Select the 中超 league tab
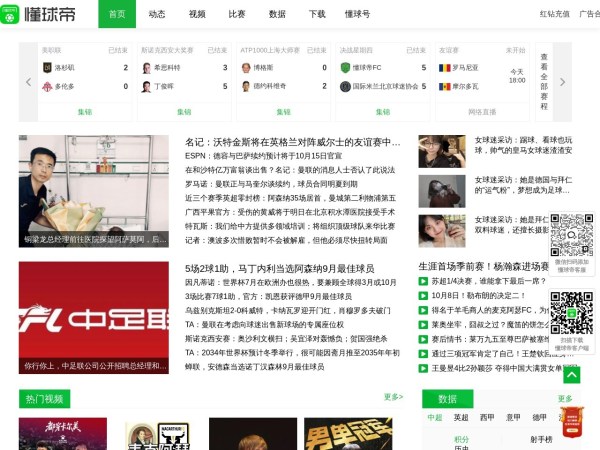The height and width of the screenshot is (450, 600). 435,417
